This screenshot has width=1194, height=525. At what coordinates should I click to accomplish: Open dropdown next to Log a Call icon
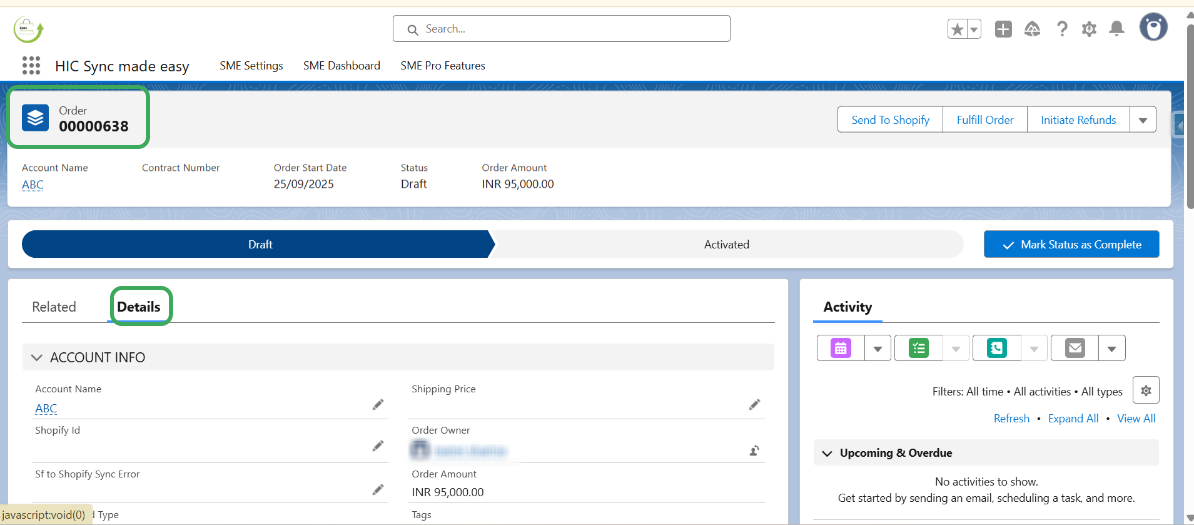1034,348
